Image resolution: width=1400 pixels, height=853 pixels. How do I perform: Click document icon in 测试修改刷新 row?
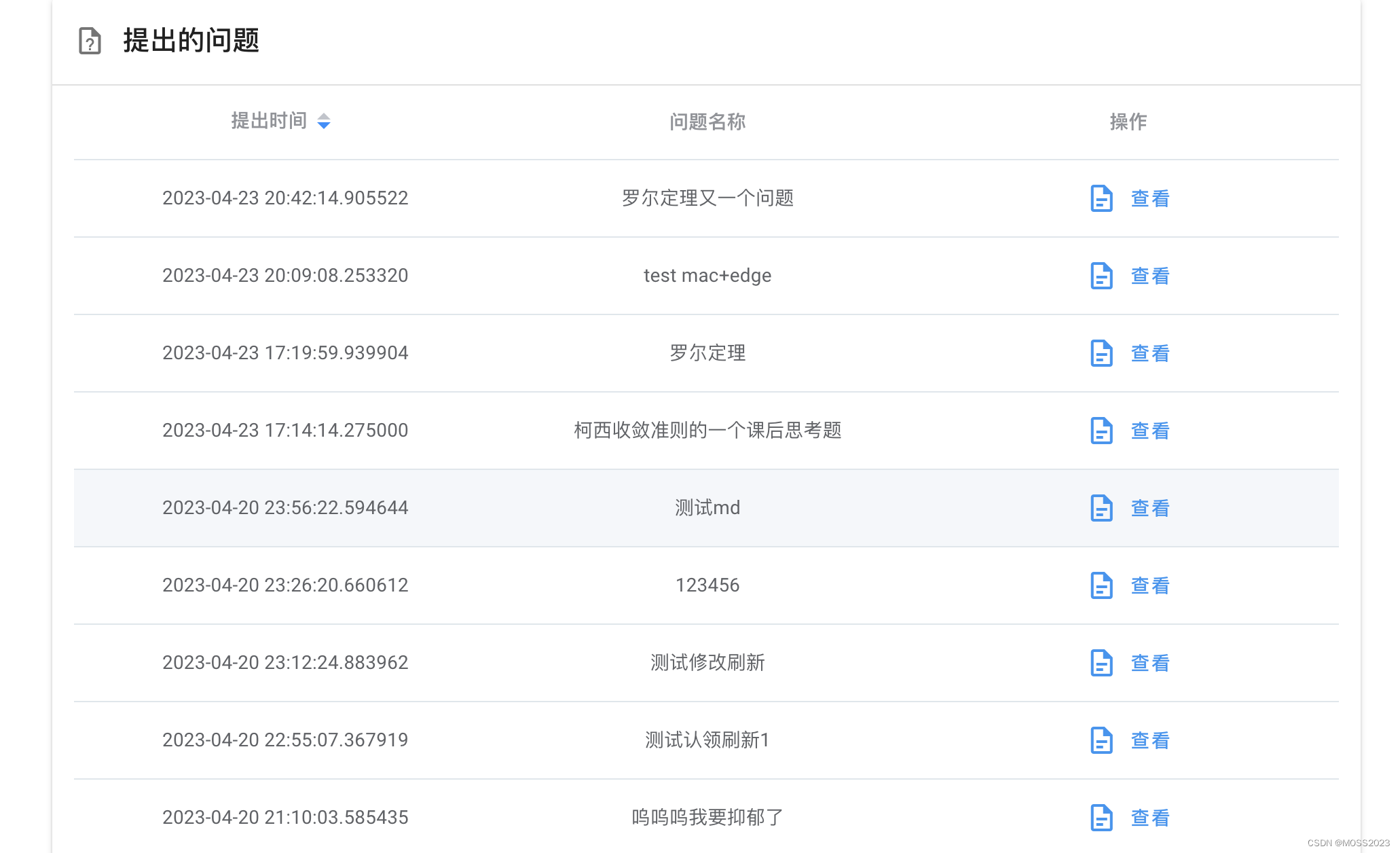1101,663
